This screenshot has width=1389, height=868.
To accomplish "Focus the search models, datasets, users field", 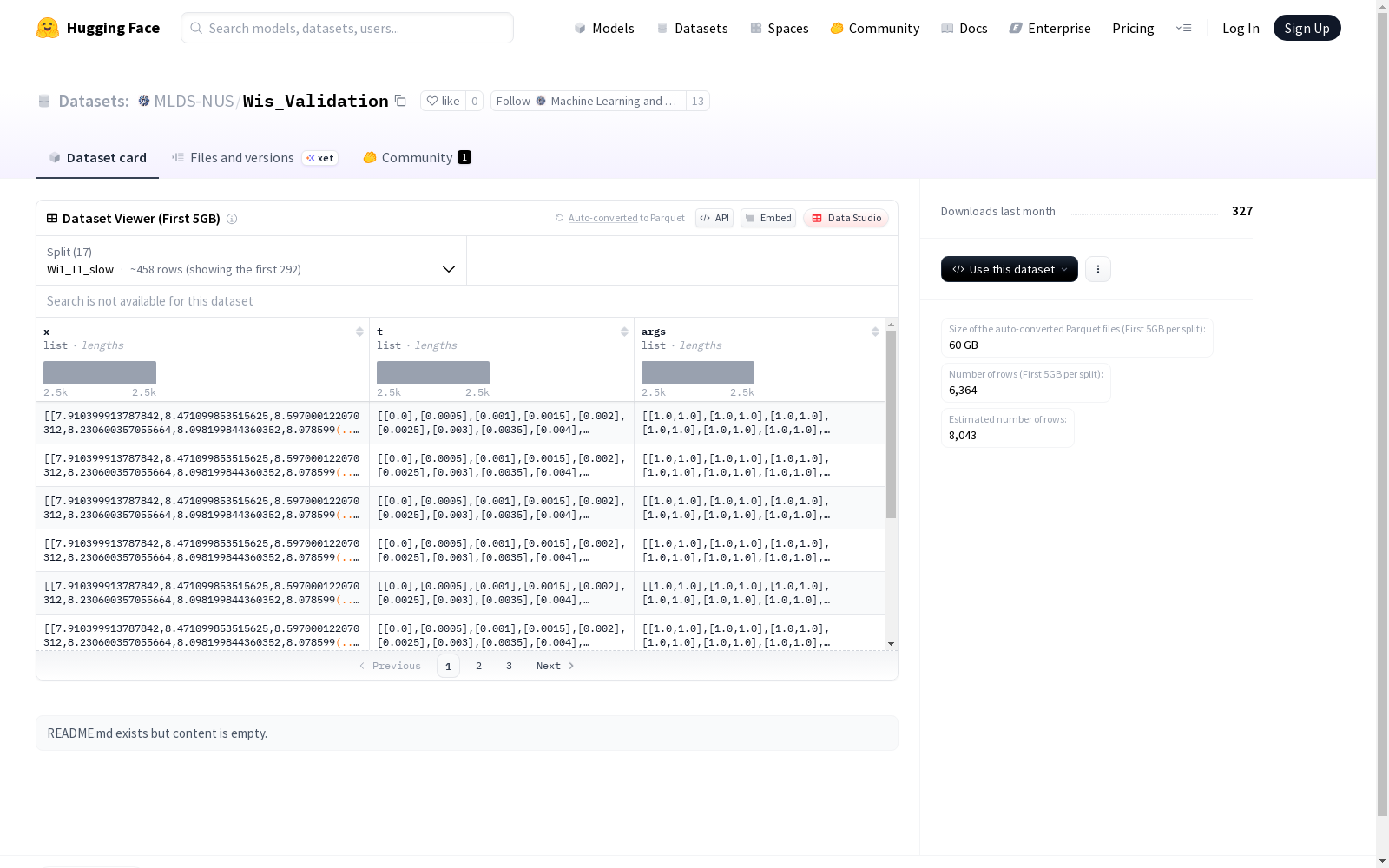I will [x=347, y=28].
